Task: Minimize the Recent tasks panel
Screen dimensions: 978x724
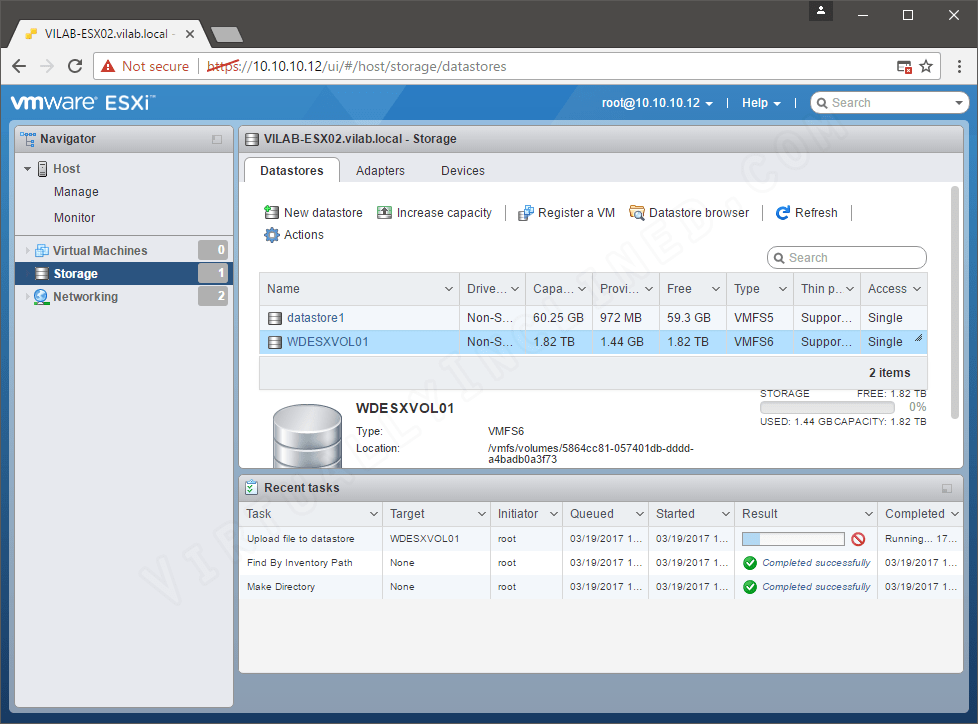Action: pos(947,489)
